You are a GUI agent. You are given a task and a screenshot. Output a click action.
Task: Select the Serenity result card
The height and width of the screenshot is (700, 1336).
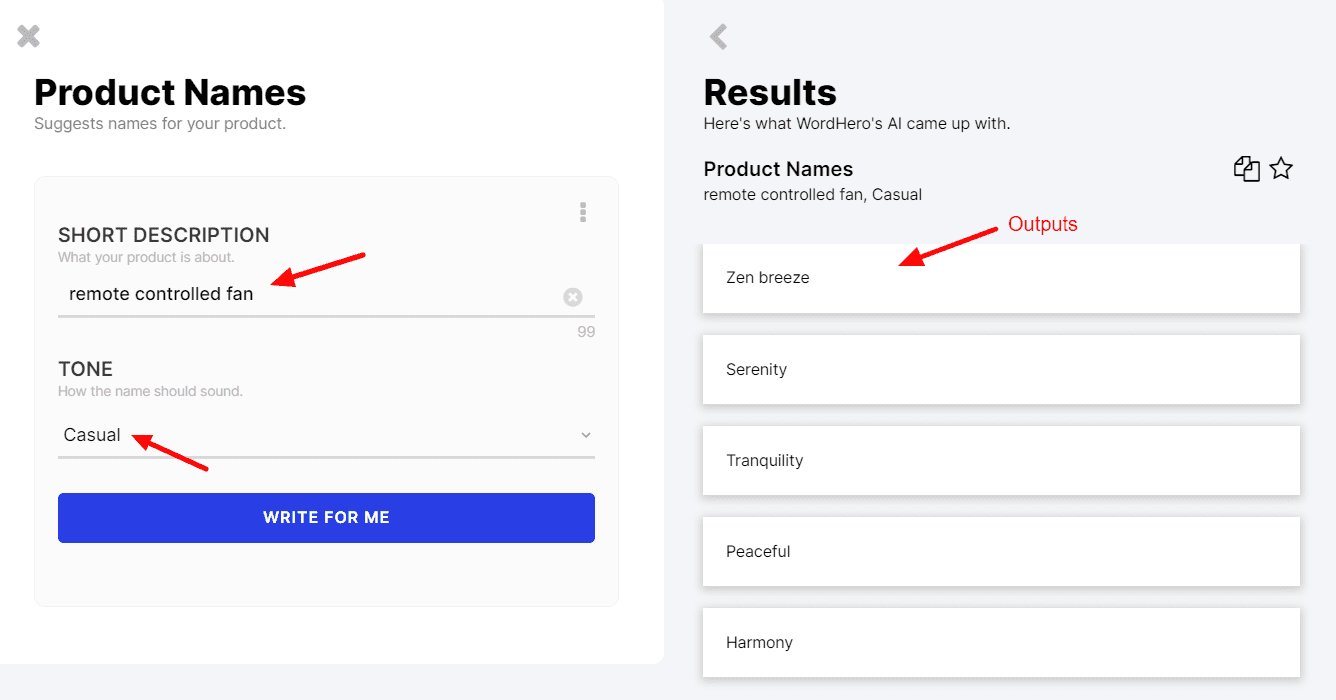(1001, 370)
